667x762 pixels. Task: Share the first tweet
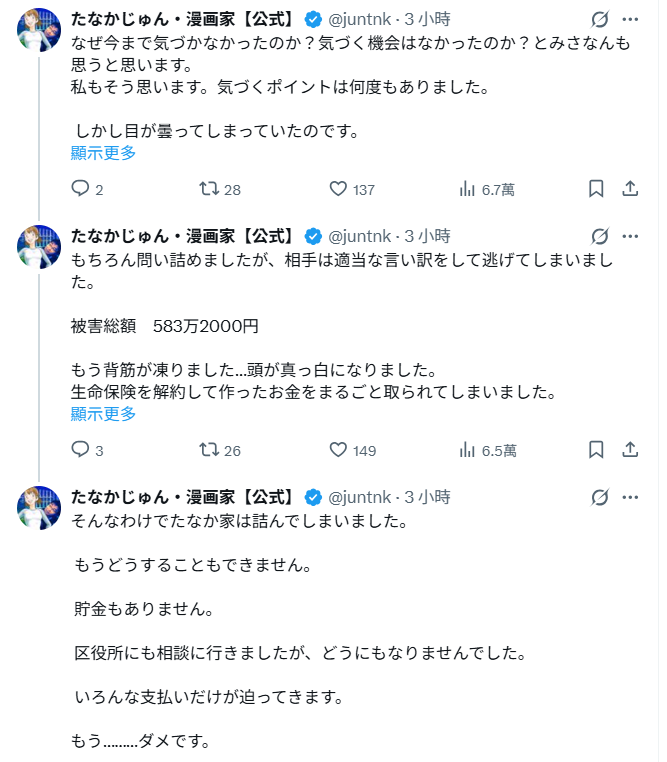[x=630, y=189]
